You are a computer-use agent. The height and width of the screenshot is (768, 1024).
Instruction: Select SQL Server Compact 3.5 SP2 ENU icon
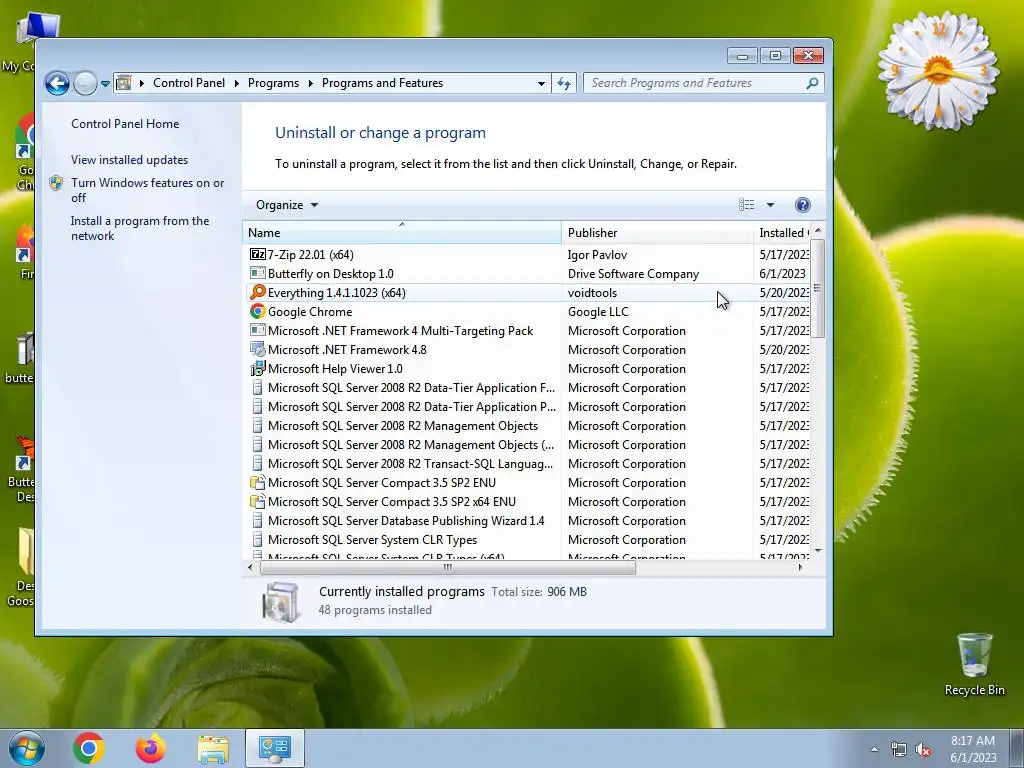pyautogui.click(x=257, y=482)
